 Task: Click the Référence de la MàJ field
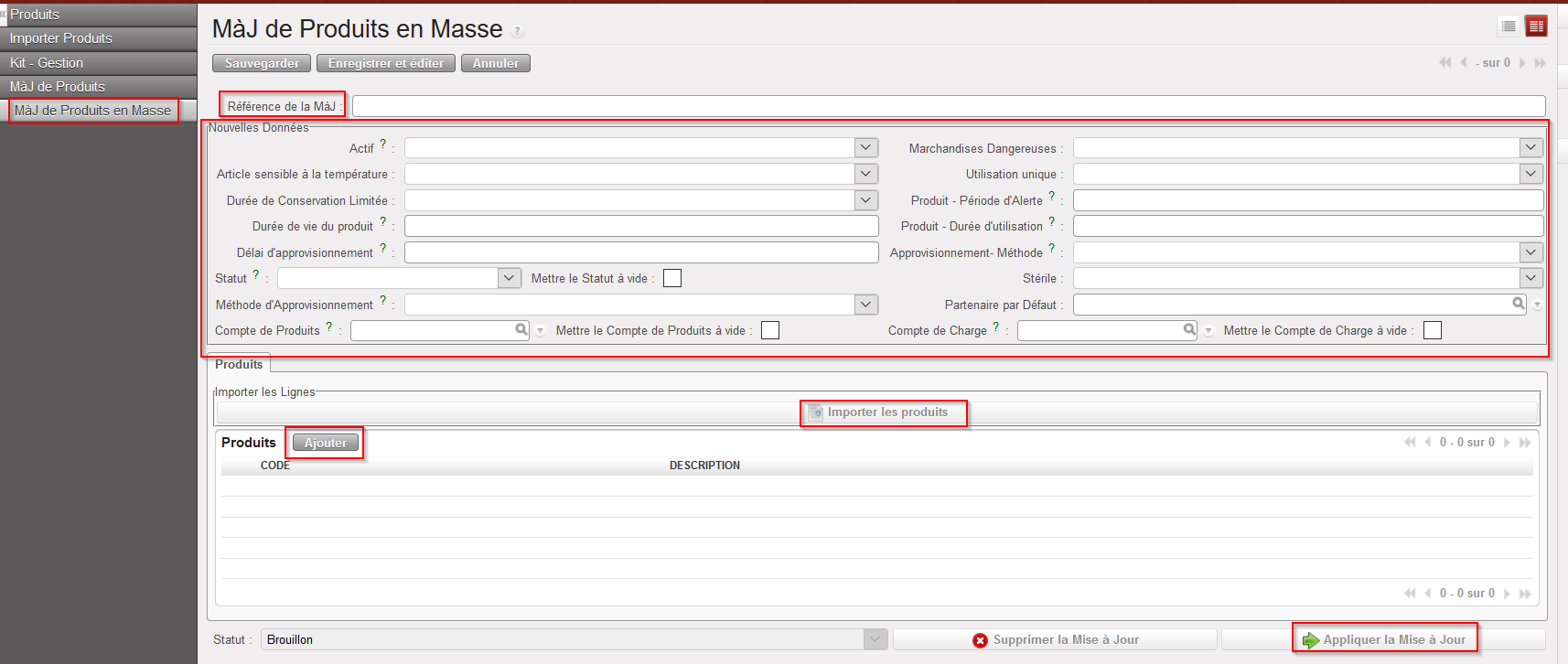point(948,106)
